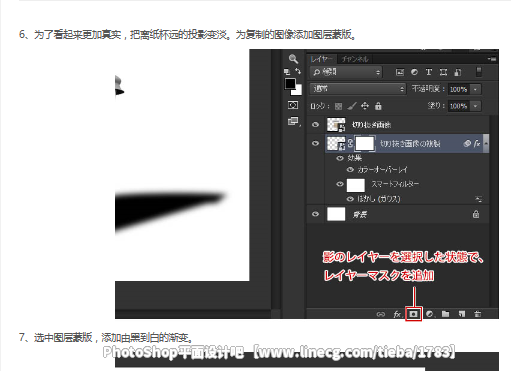
Task: Create new group folder icon
Action: 446,314
